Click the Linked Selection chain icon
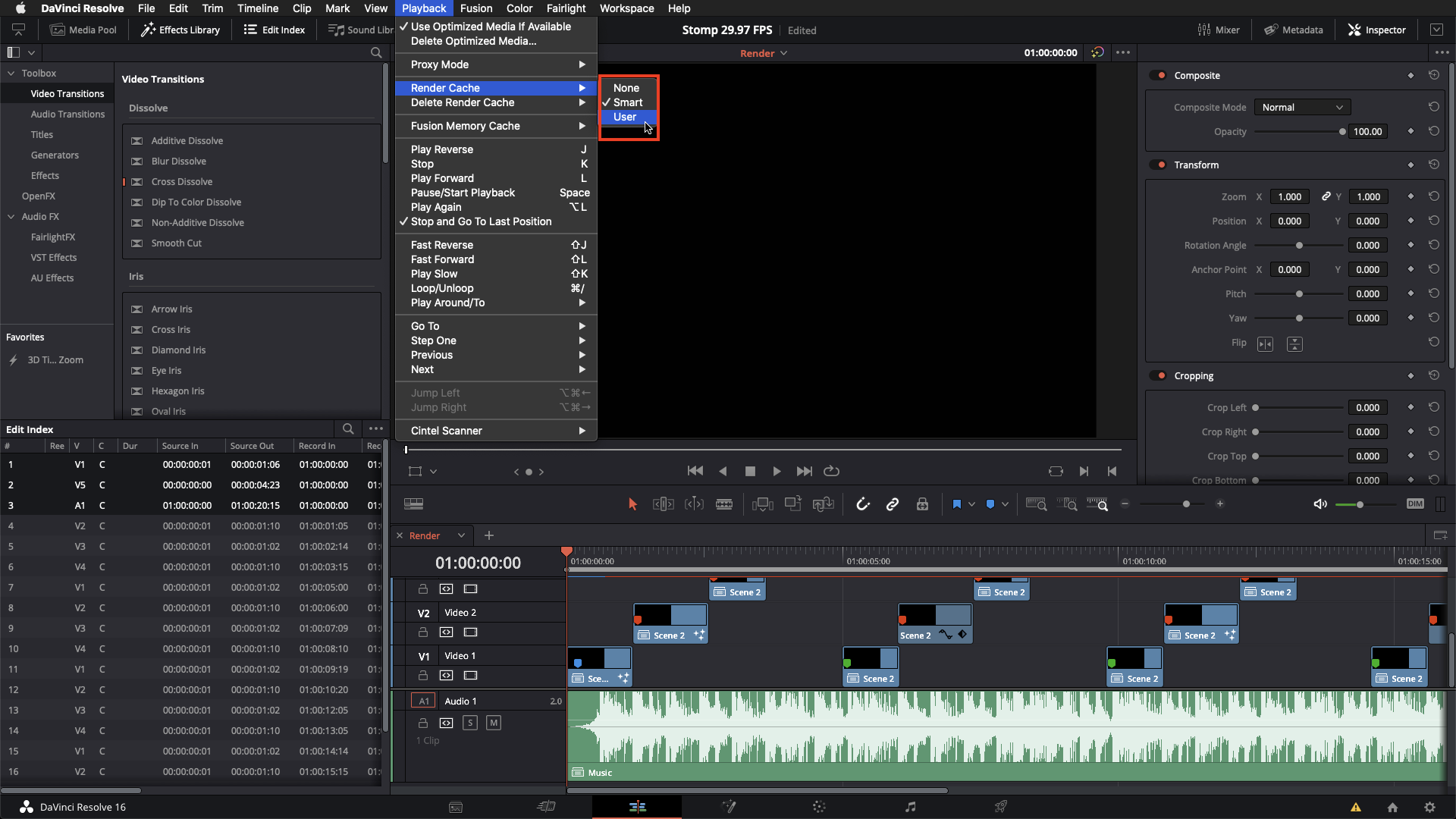The image size is (1456, 819). tap(893, 504)
